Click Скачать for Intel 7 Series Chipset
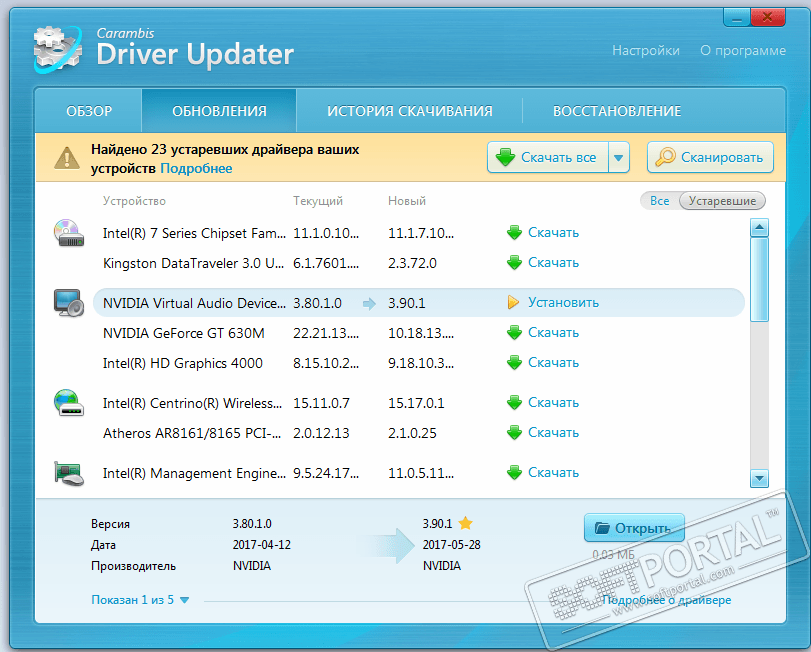The height and width of the screenshot is (652, 811). [553, 233]
